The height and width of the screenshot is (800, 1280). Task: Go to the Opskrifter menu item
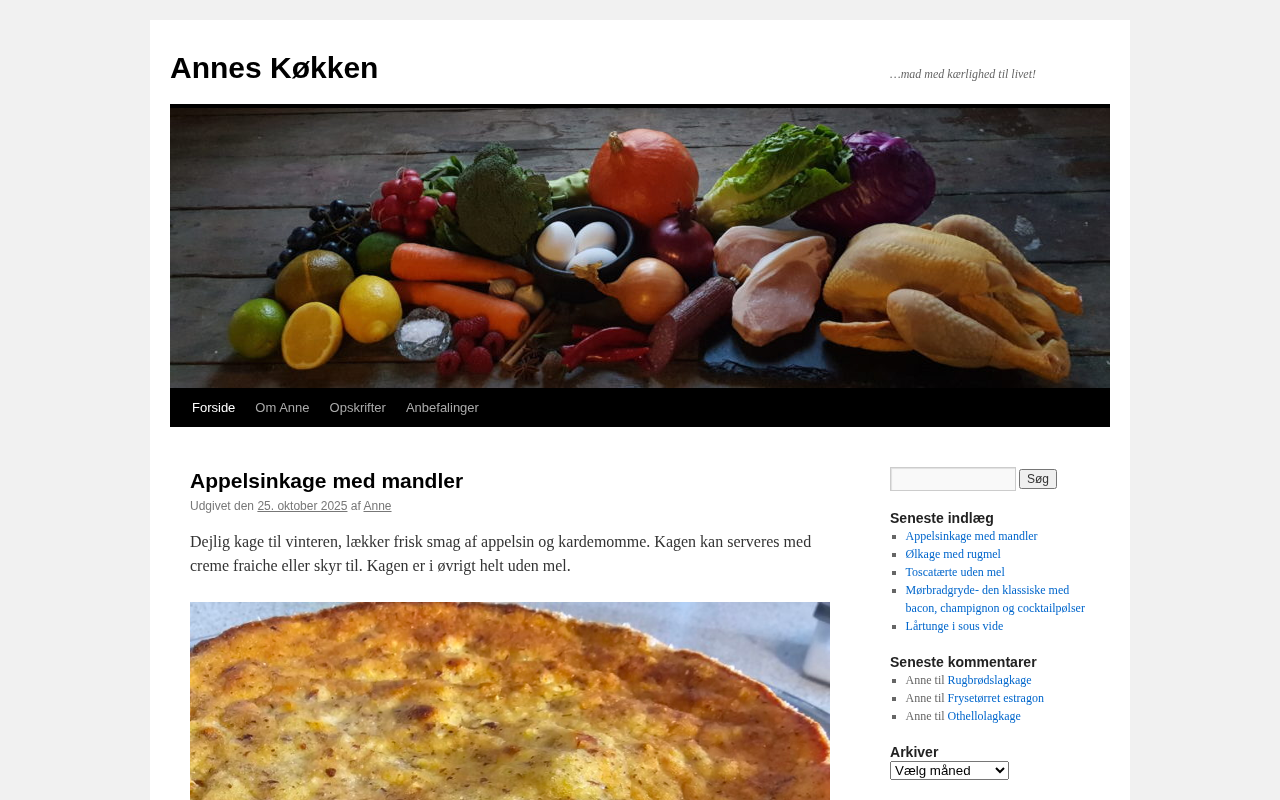[357, 408]
